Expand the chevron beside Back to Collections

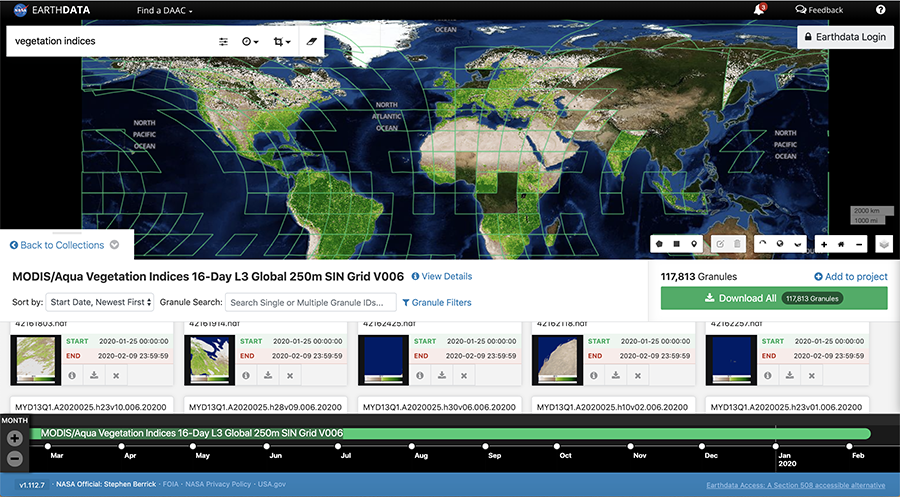coord(114,244)
